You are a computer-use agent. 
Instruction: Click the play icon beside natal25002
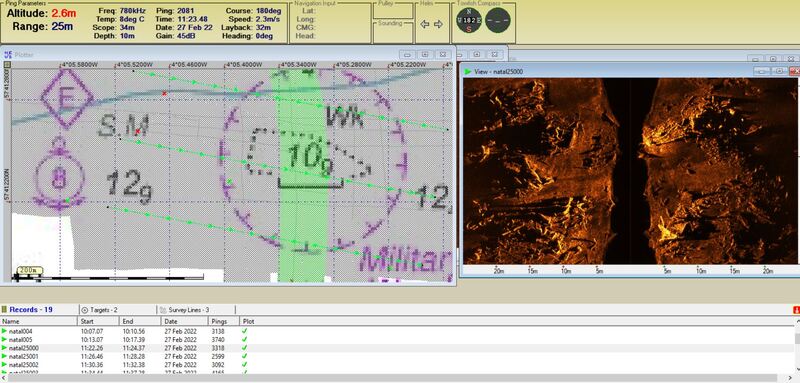[x=5, y=365]
